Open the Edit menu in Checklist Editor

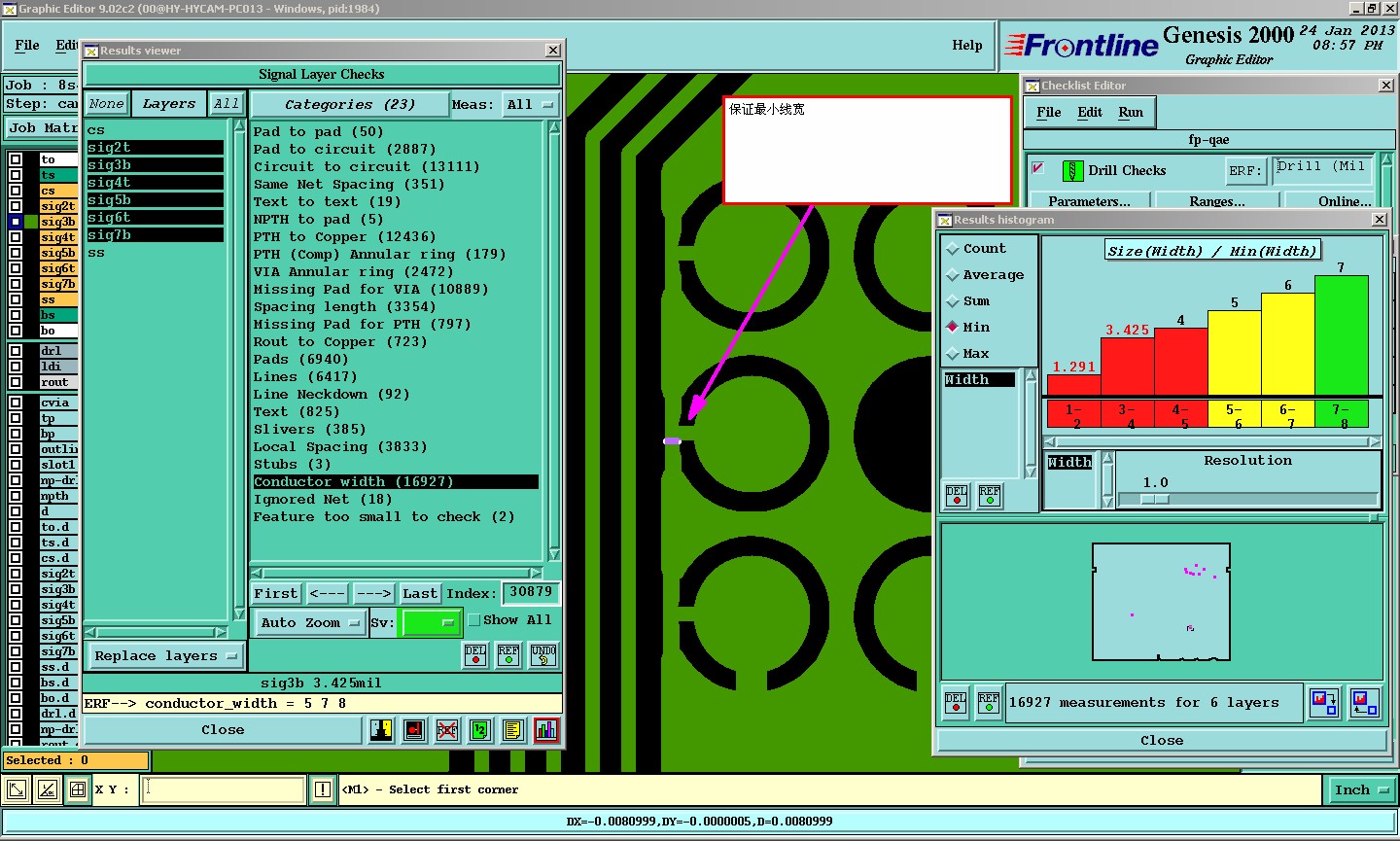point(1090,112)
